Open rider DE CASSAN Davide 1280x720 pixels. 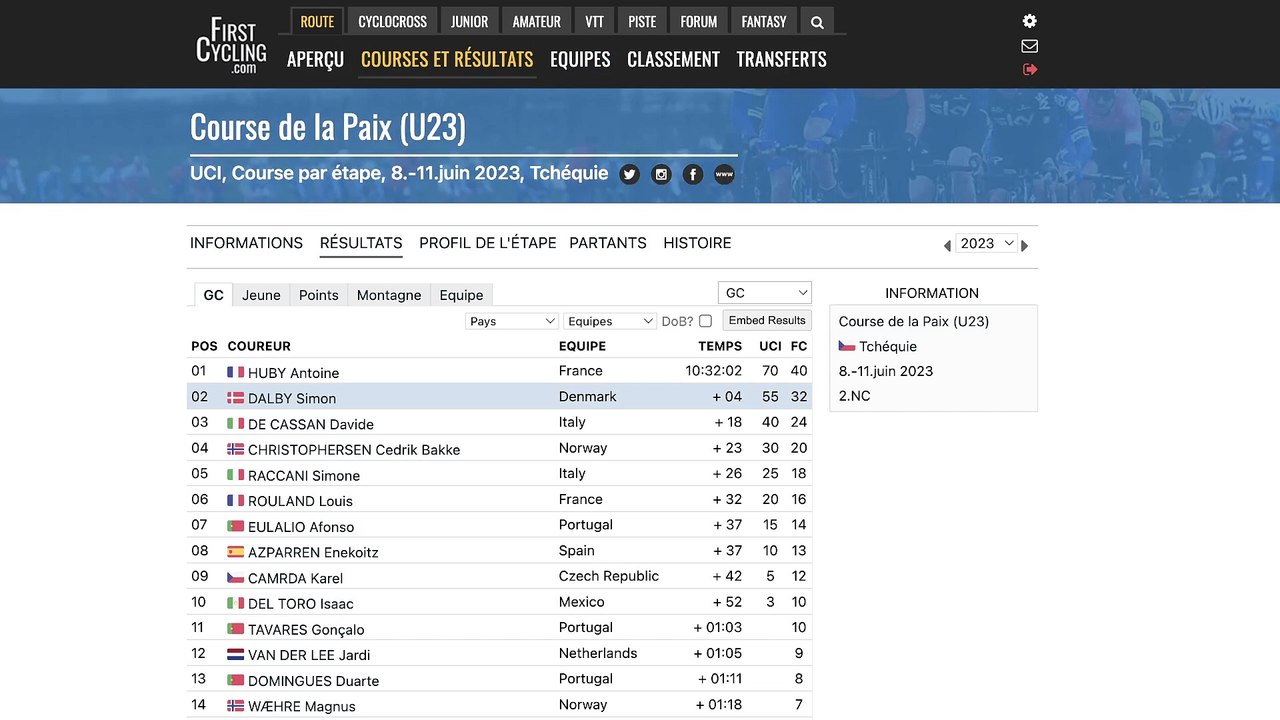point(311,424)
